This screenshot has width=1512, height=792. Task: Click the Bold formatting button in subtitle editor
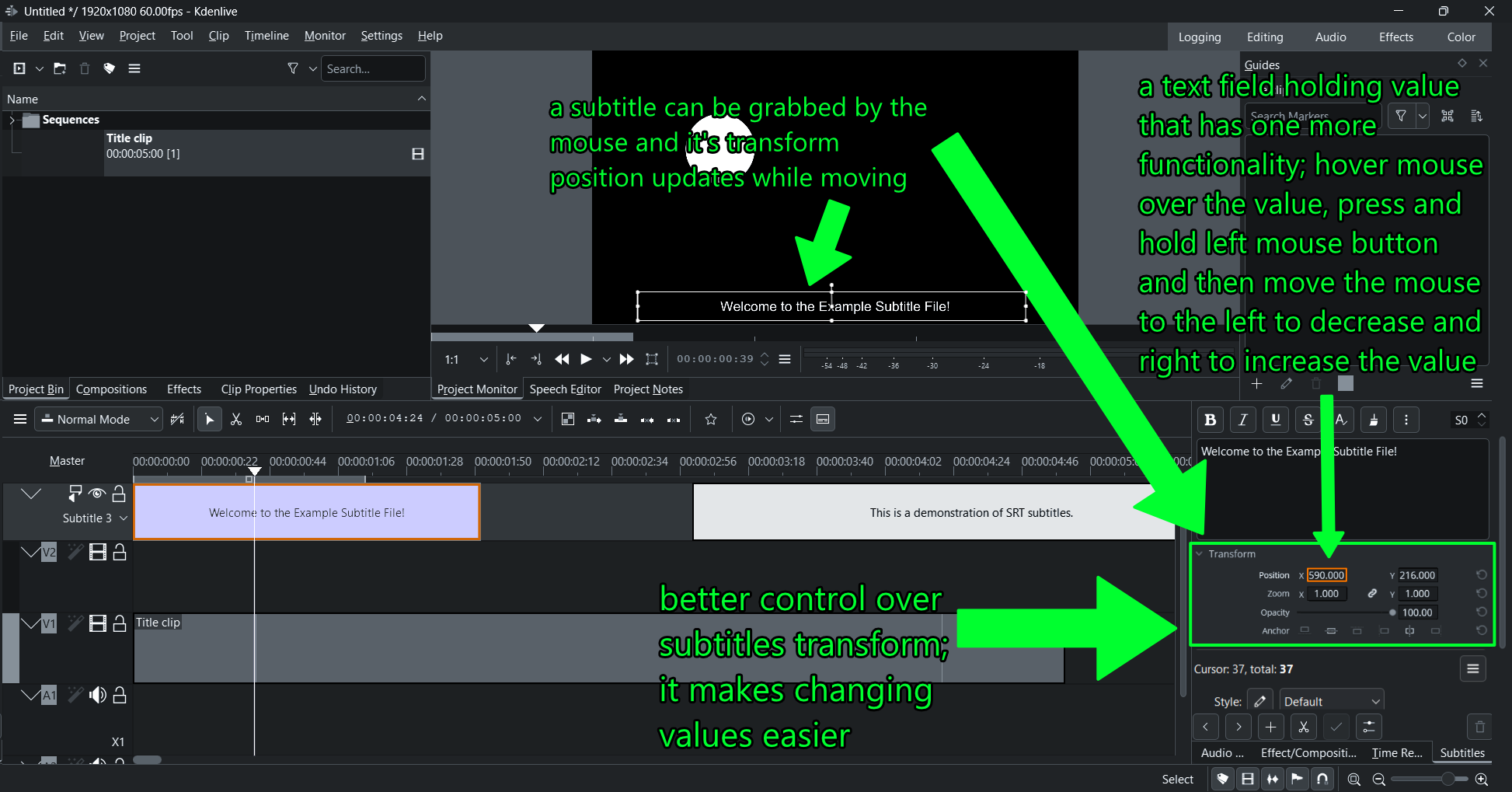(1210, 420)
